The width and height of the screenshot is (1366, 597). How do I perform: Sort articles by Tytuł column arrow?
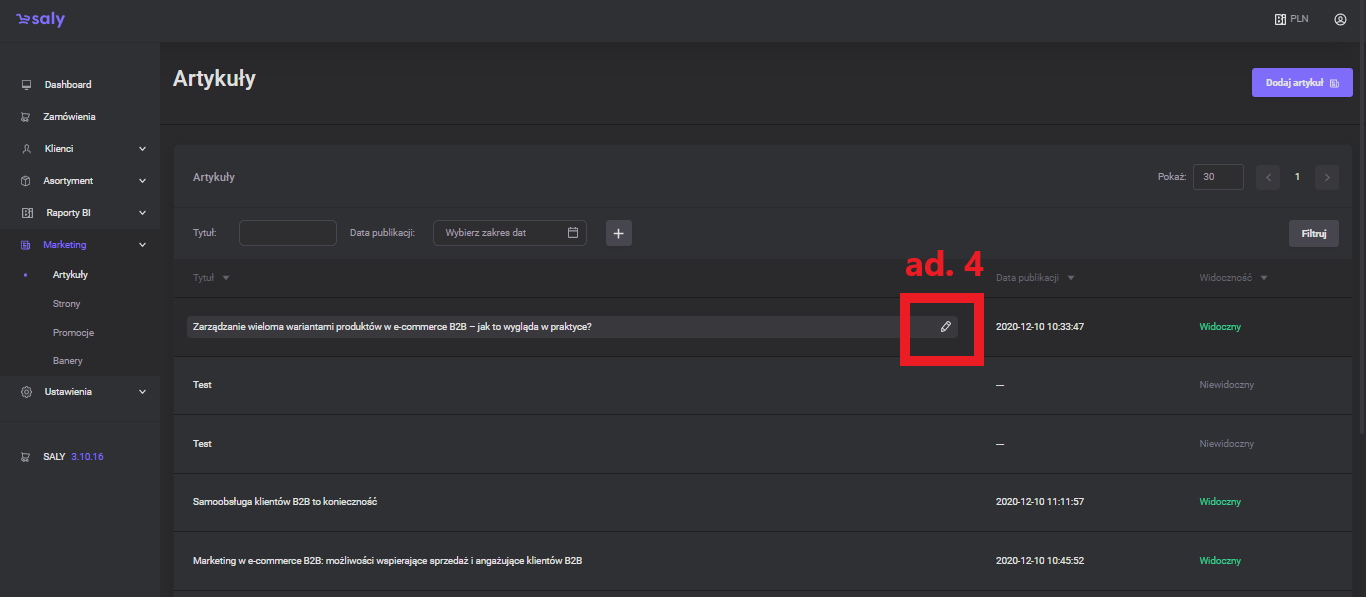226,278
